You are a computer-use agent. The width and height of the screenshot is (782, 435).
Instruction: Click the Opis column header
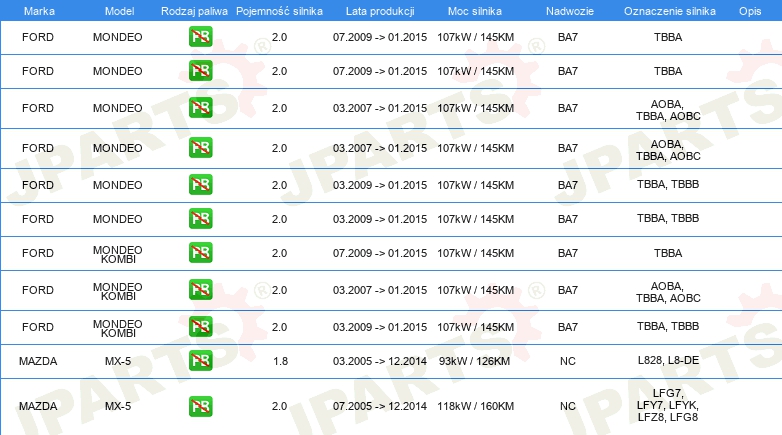tap(750, 11)
